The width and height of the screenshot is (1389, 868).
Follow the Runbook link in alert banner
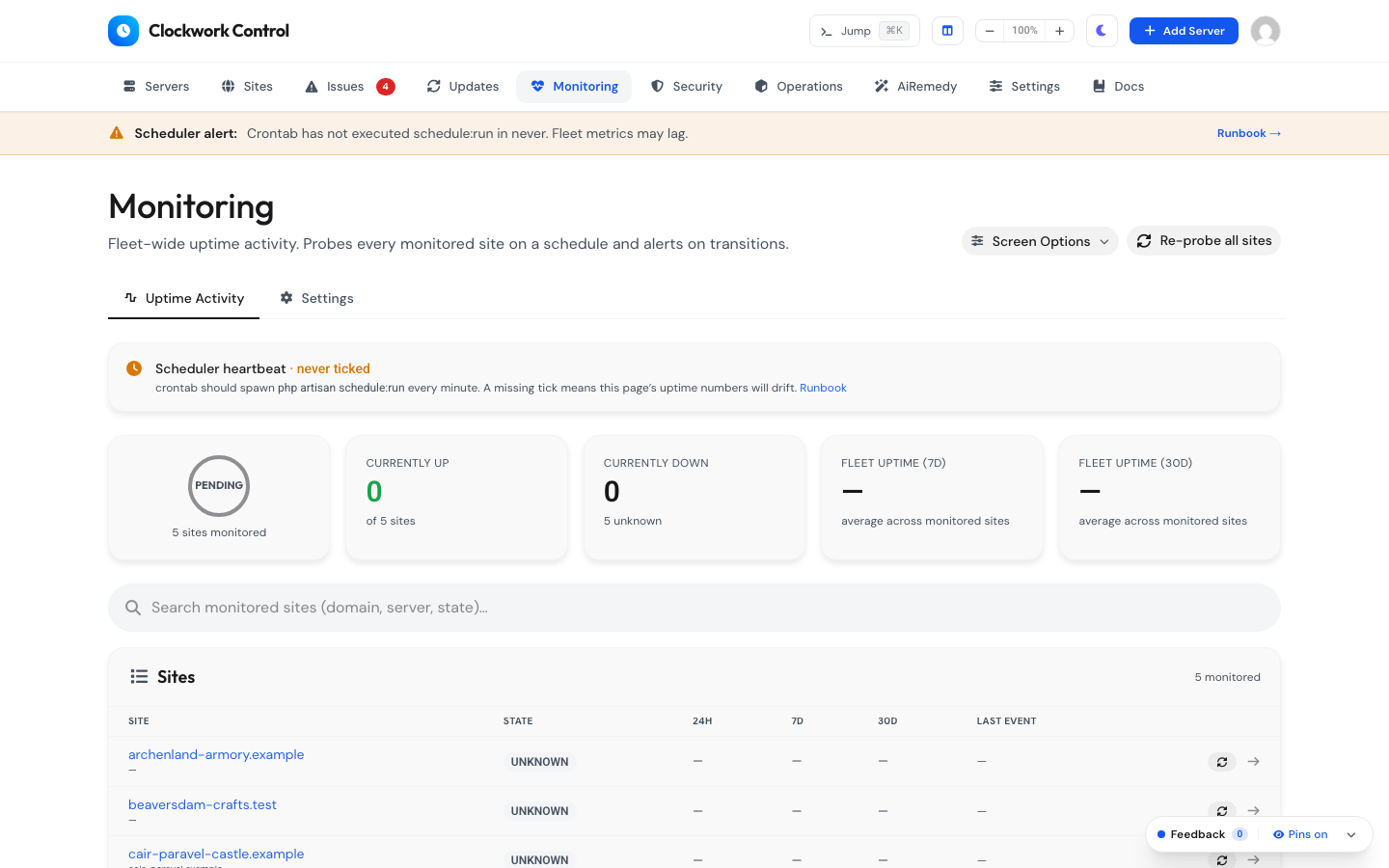tap(1249, 133)
